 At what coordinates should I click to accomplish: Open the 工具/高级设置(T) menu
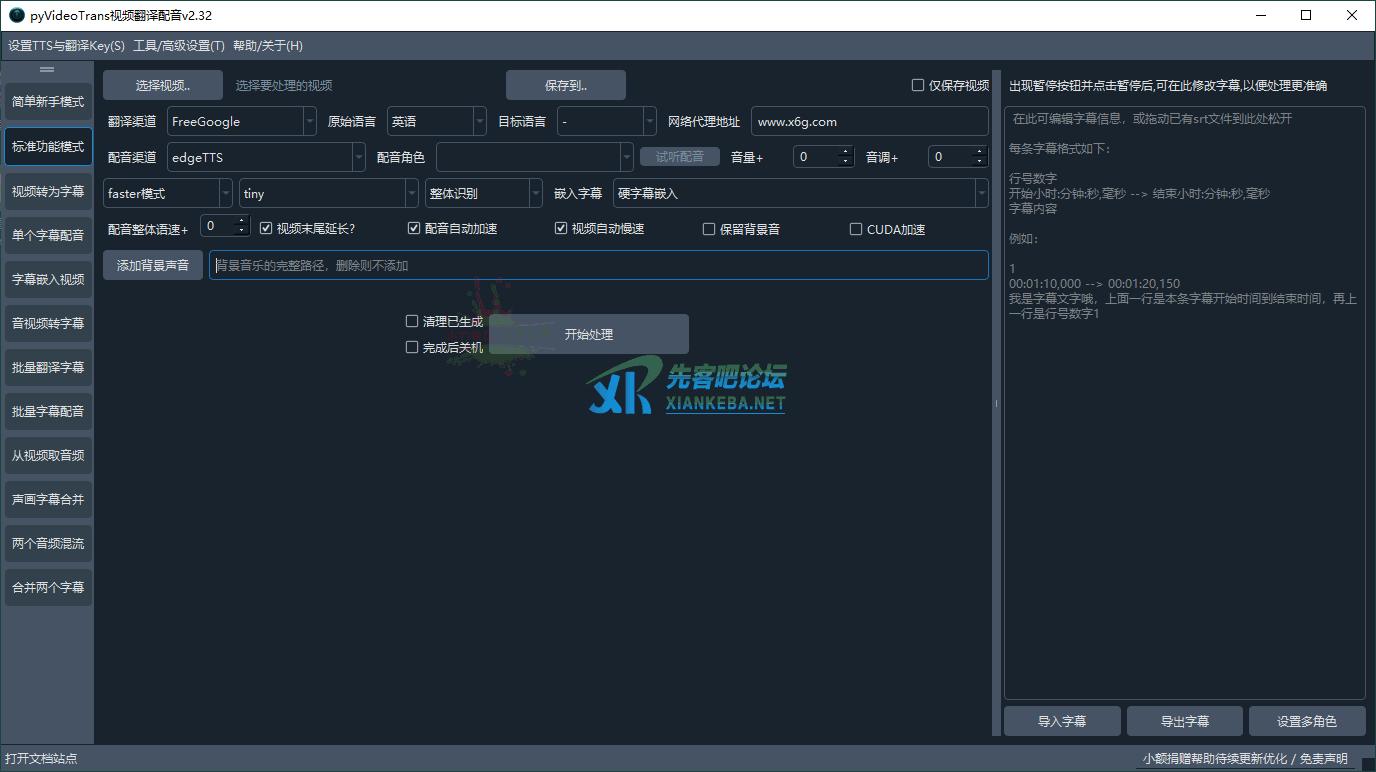click(179, 46)
